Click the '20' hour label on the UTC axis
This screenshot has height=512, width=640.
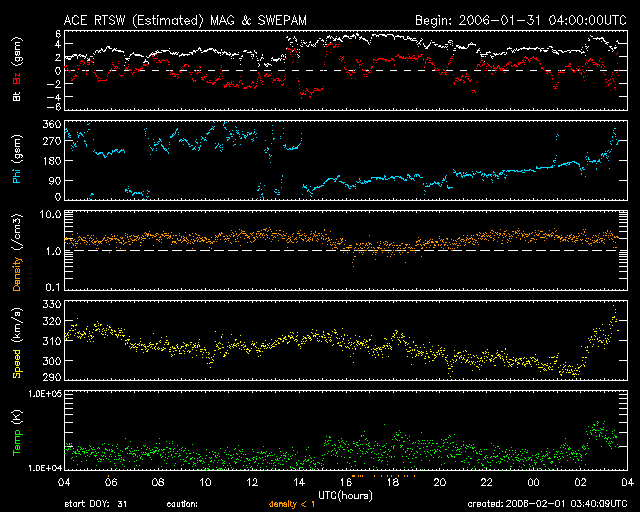(440, 483)
